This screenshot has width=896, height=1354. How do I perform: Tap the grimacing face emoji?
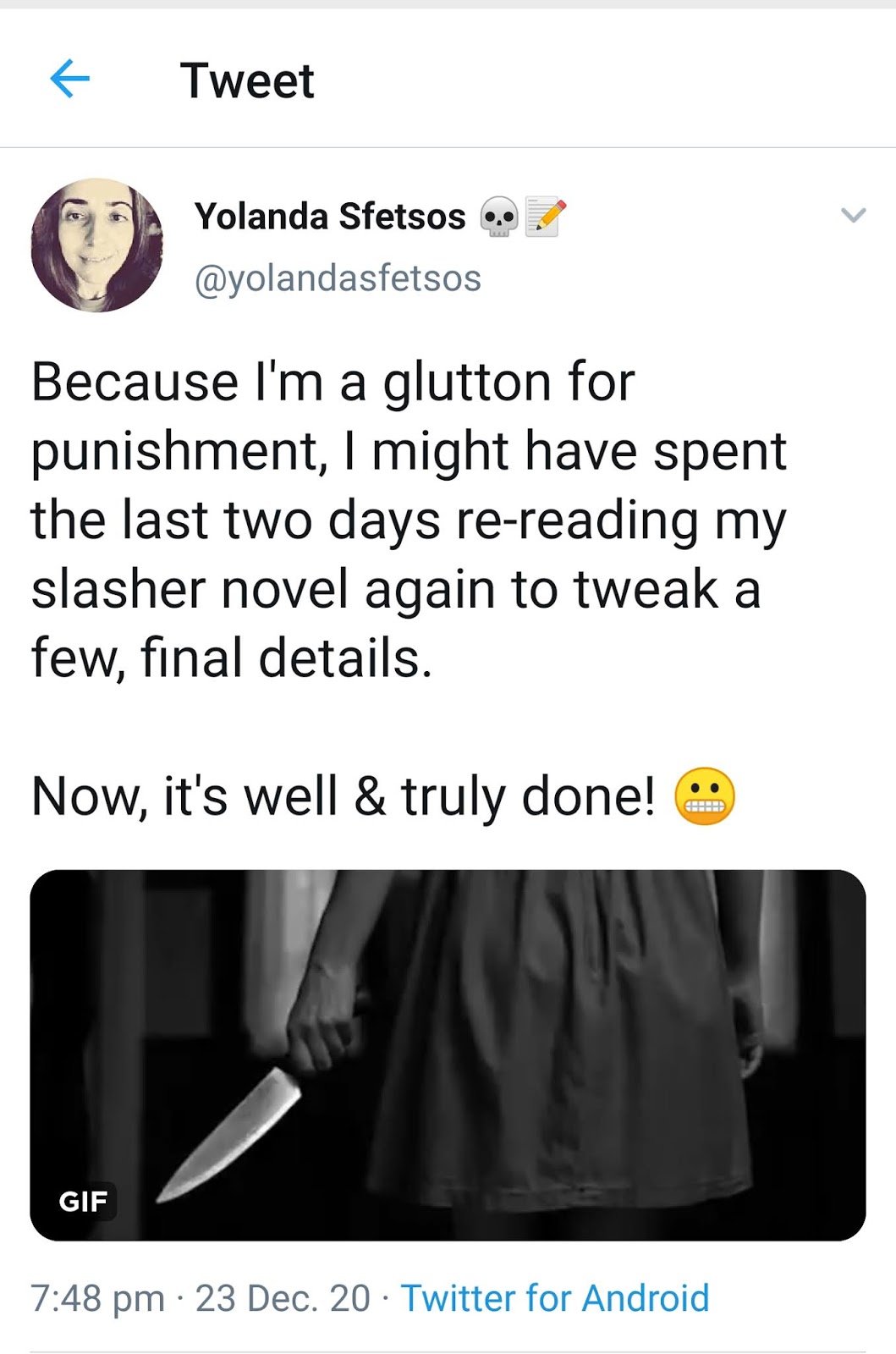pyautogui.click(x=704, y=796)
